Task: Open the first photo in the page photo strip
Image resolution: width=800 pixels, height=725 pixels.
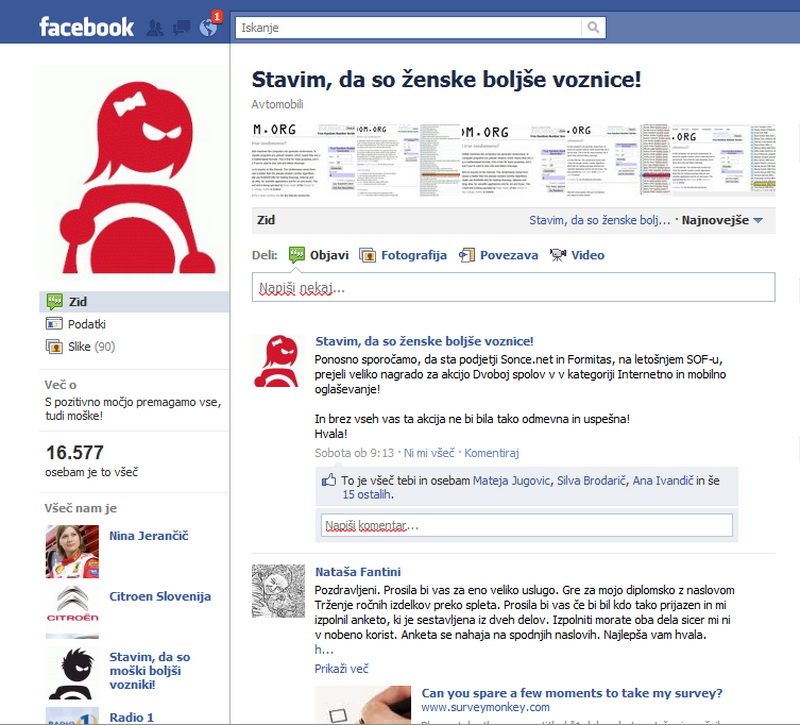Action: pyautogui.click(x=304, y=161)
